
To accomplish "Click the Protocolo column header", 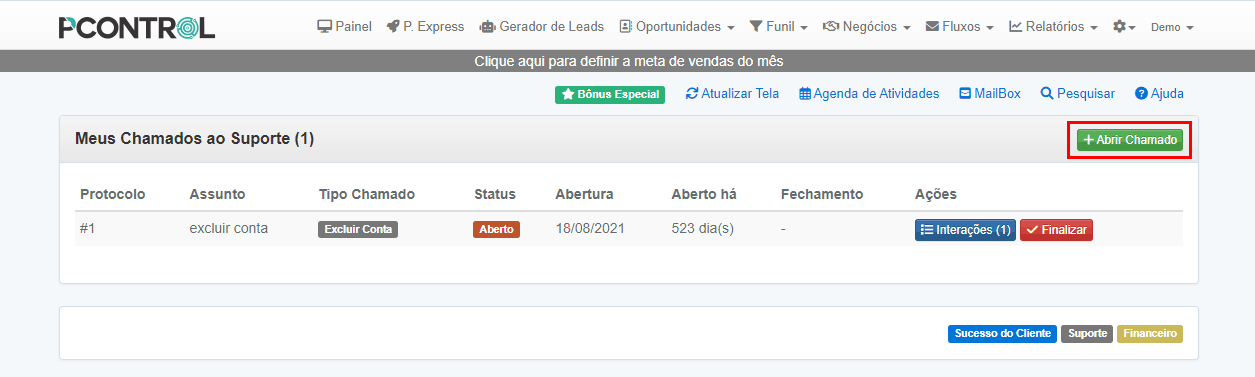I will (x=113, y=194).
